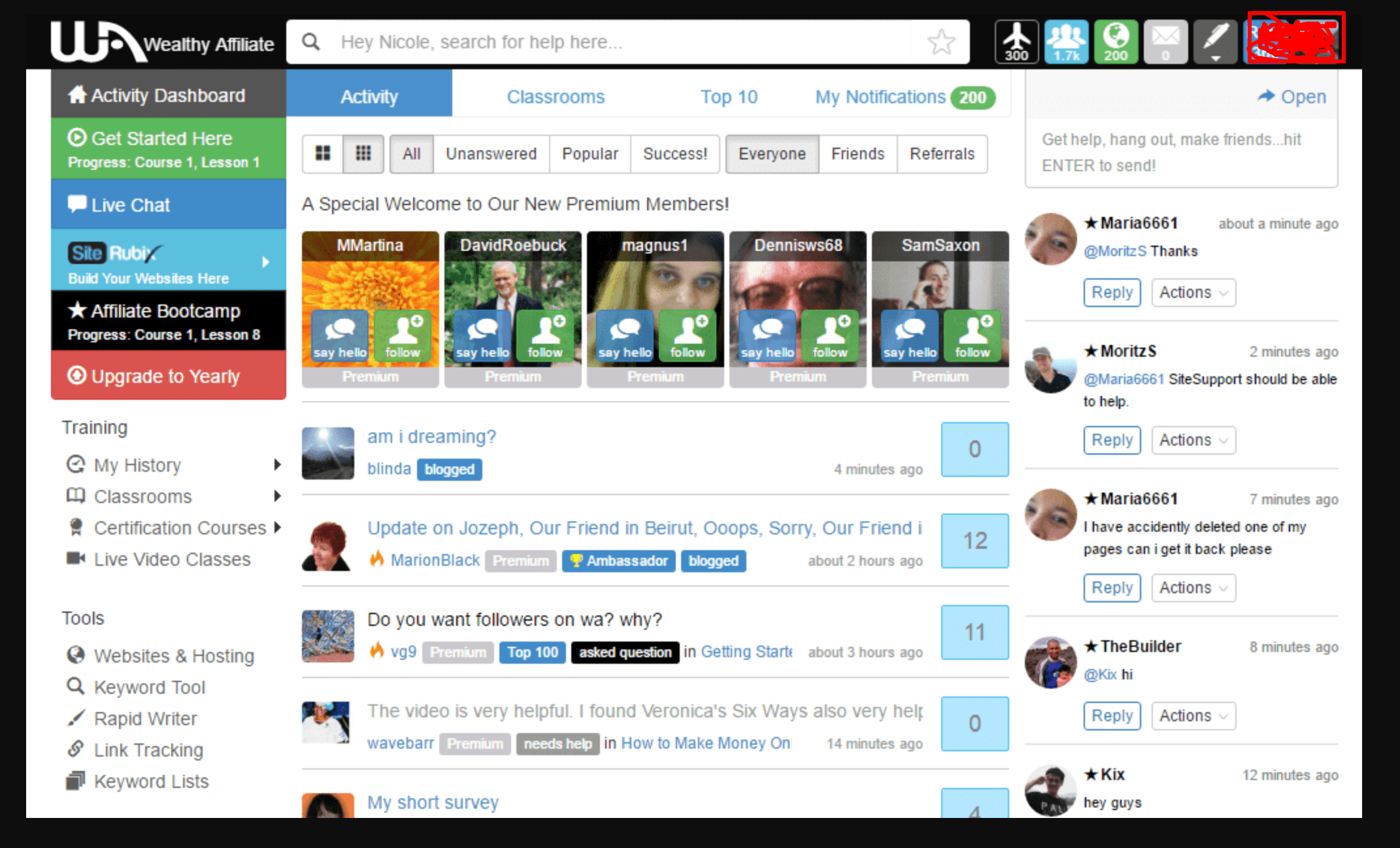Follow magnus1

coord(688,336)
